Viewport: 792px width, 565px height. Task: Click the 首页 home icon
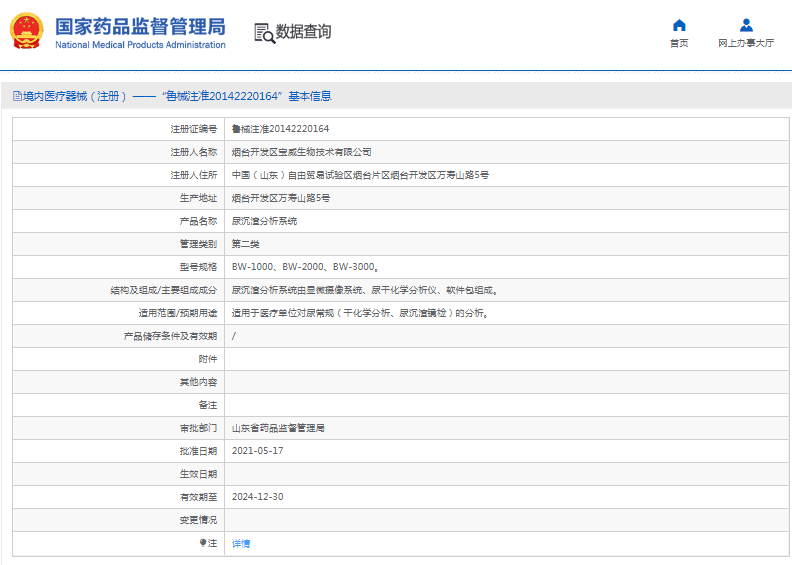point(679,25)
